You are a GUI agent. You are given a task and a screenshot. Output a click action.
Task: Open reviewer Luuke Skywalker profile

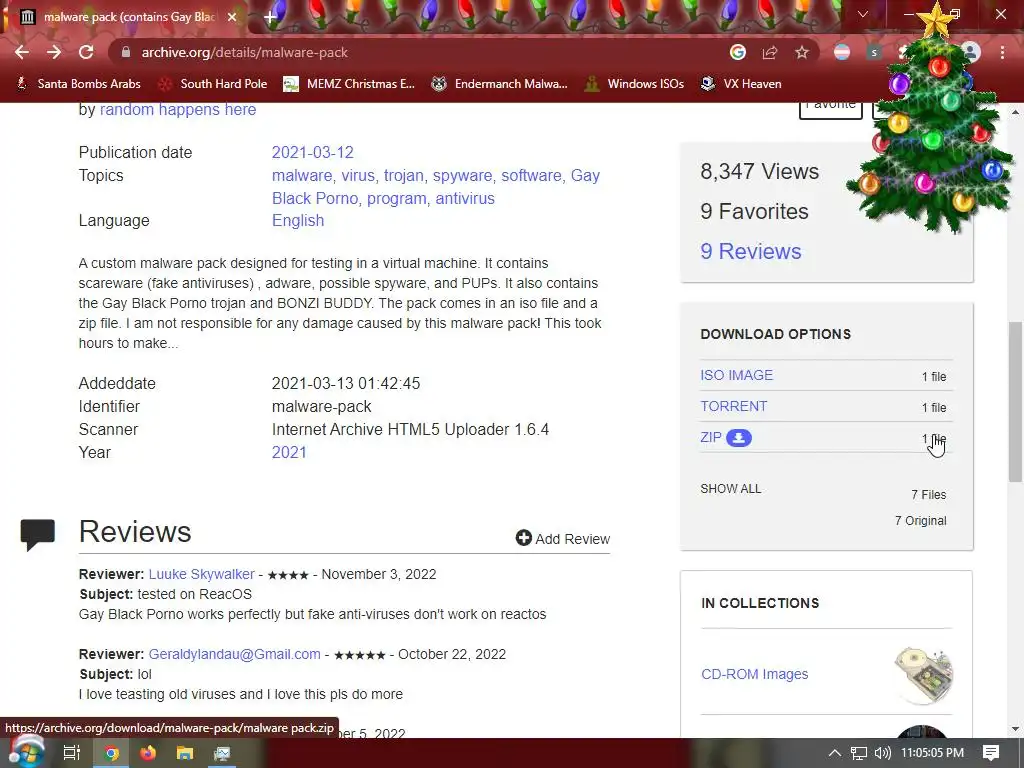tap(201, 574)
